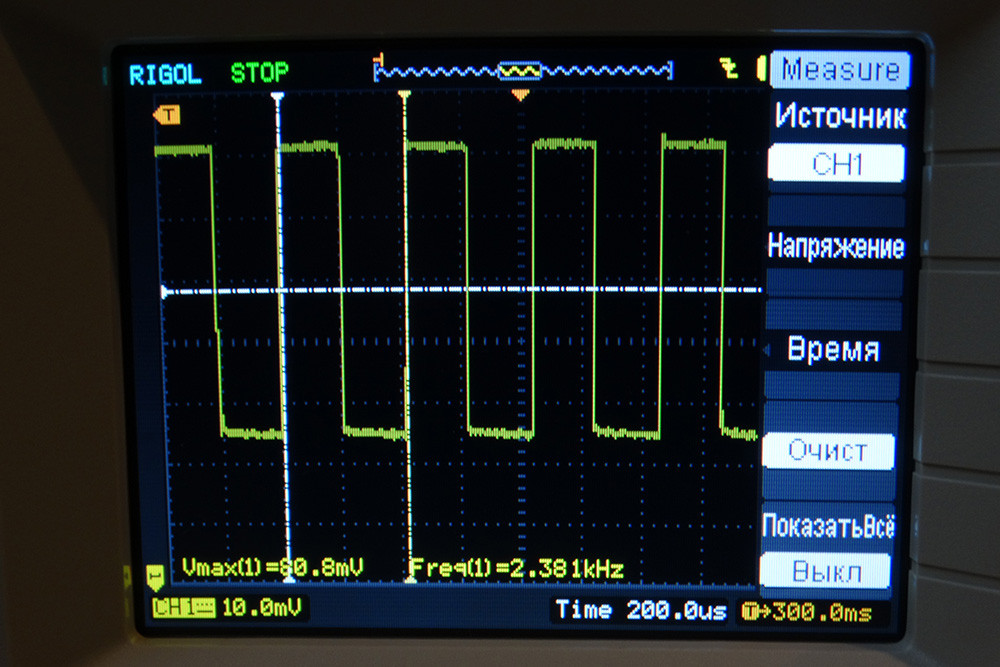Viewport: 1000px width, 667px height.
Task: Select the Measure menu title
Action: [840, 70]
